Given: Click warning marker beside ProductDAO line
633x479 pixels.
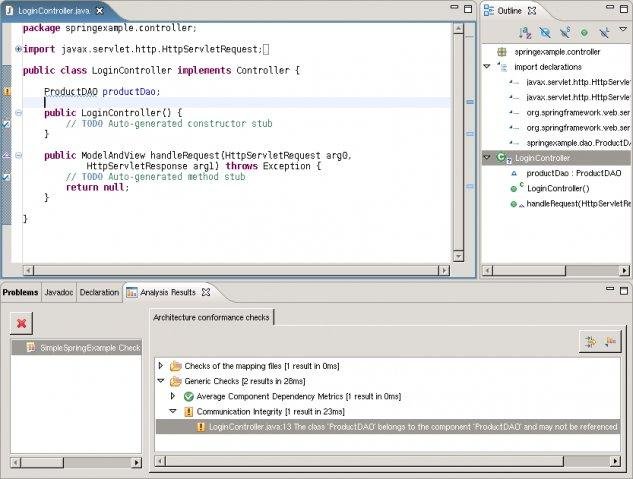Looking at the screenshot, I should (x=6, y=91).
